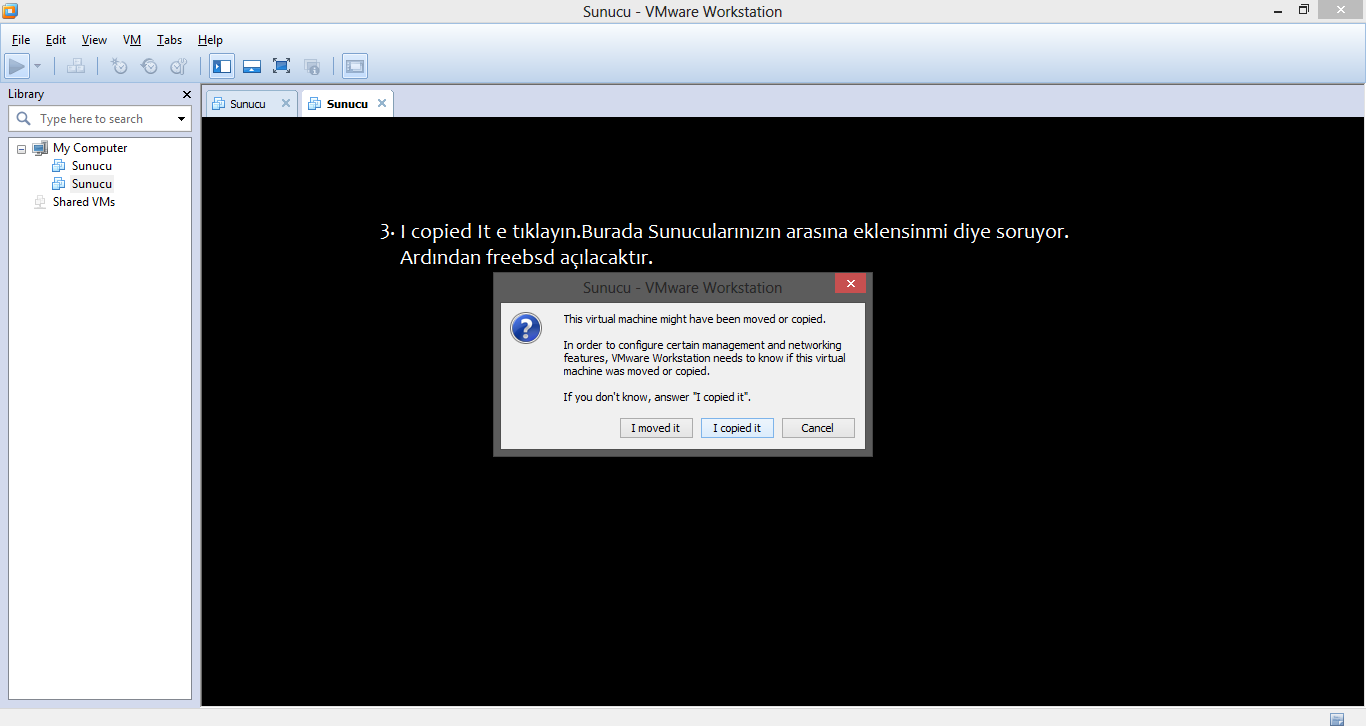Toggle the library sidebar view icon
Viewport: 1366px width, 726px height.
(222, 67)
